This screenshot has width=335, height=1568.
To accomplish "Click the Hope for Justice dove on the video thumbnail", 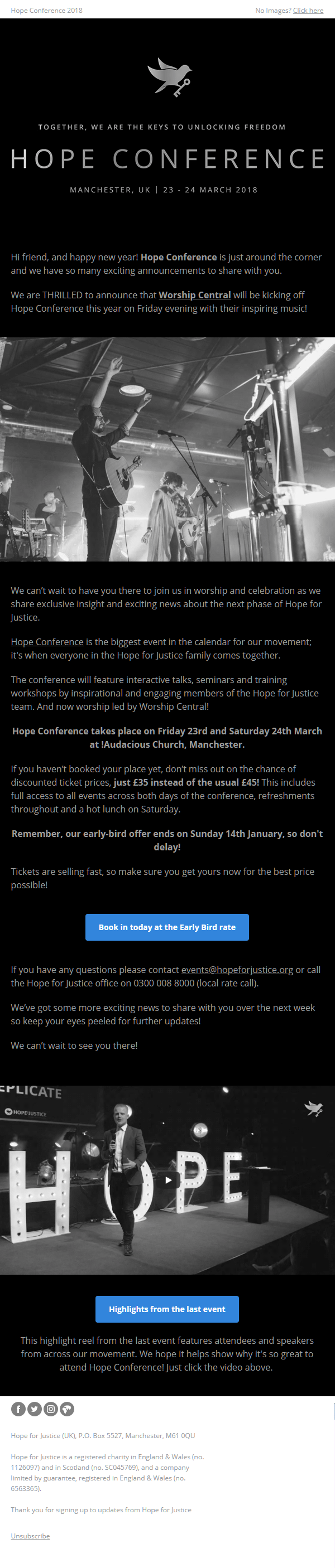I will tap(314, 1107).
